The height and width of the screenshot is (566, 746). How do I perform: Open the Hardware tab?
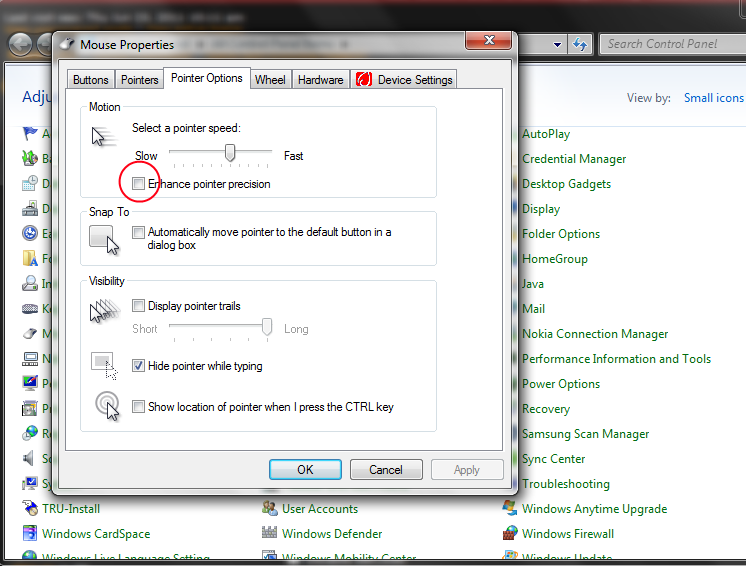[320, 80]
